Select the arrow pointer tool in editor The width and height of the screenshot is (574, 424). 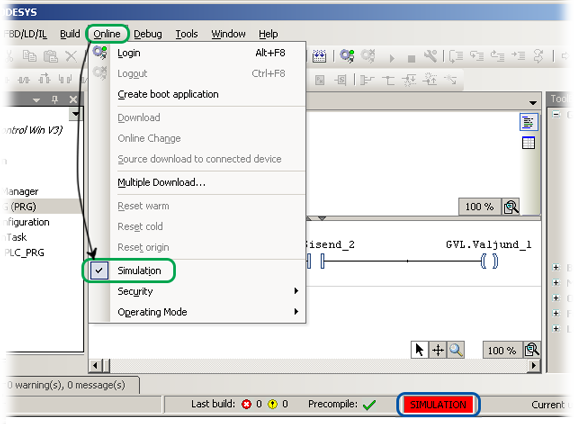420,350
